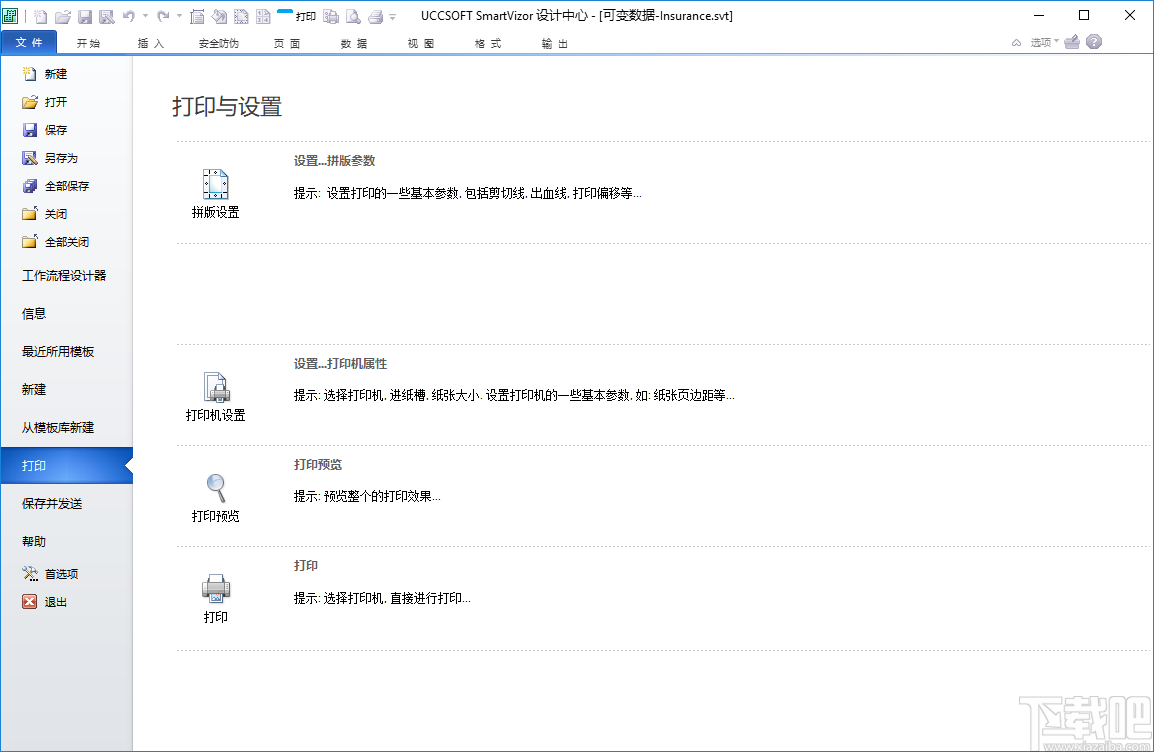Click the Save icon on quick access toolbar
Image resolution: width=1154 pixels, height=752 pixels.
[x=84, y=16]
